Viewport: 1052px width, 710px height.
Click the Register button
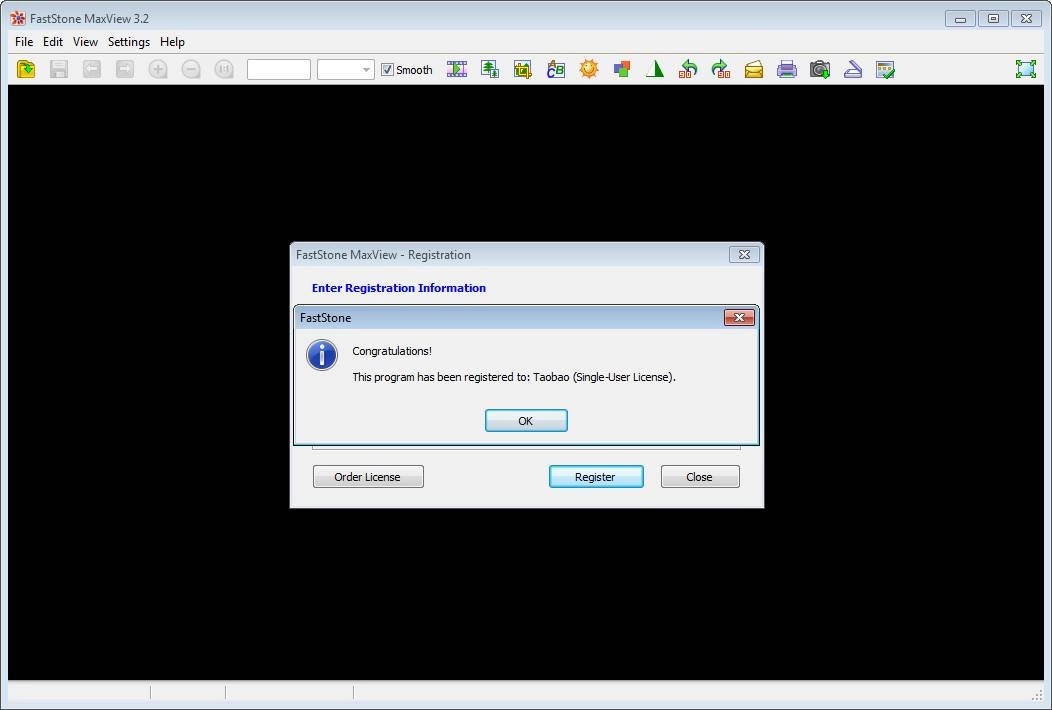[596, 476]
